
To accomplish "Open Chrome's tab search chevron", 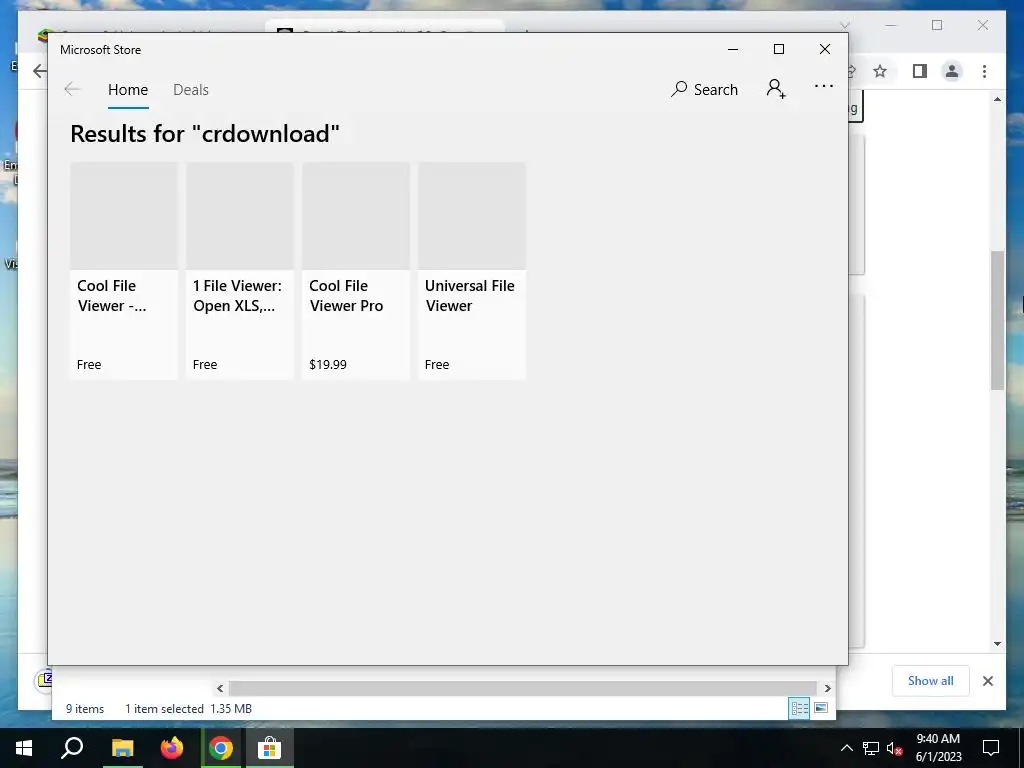I will pyautogui.click(x=845, y=25).
